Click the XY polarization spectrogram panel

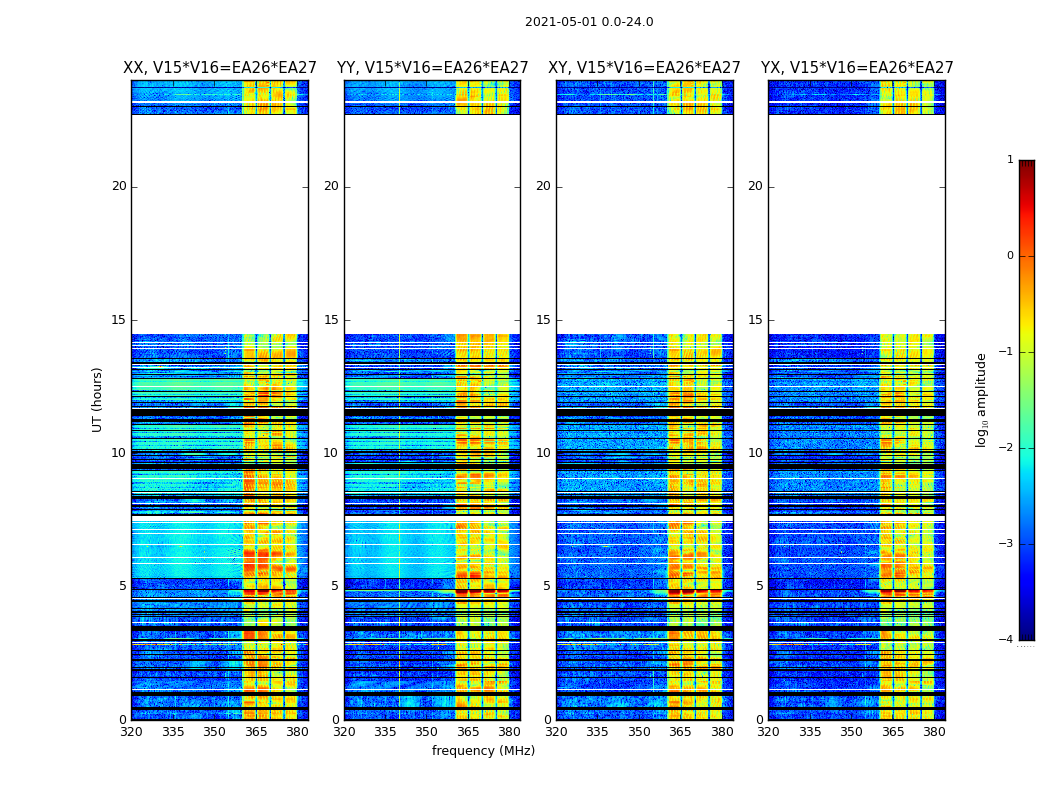point(645,400)
